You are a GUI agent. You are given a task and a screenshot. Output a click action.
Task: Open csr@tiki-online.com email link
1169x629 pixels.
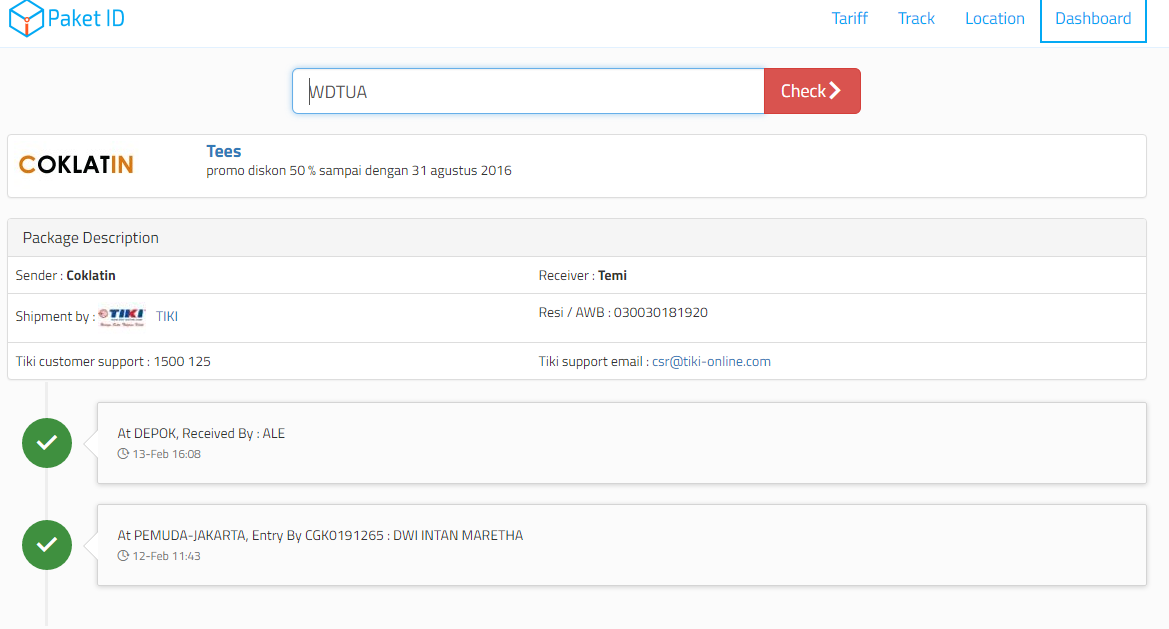pyautogui.click(x=711, y=361)
